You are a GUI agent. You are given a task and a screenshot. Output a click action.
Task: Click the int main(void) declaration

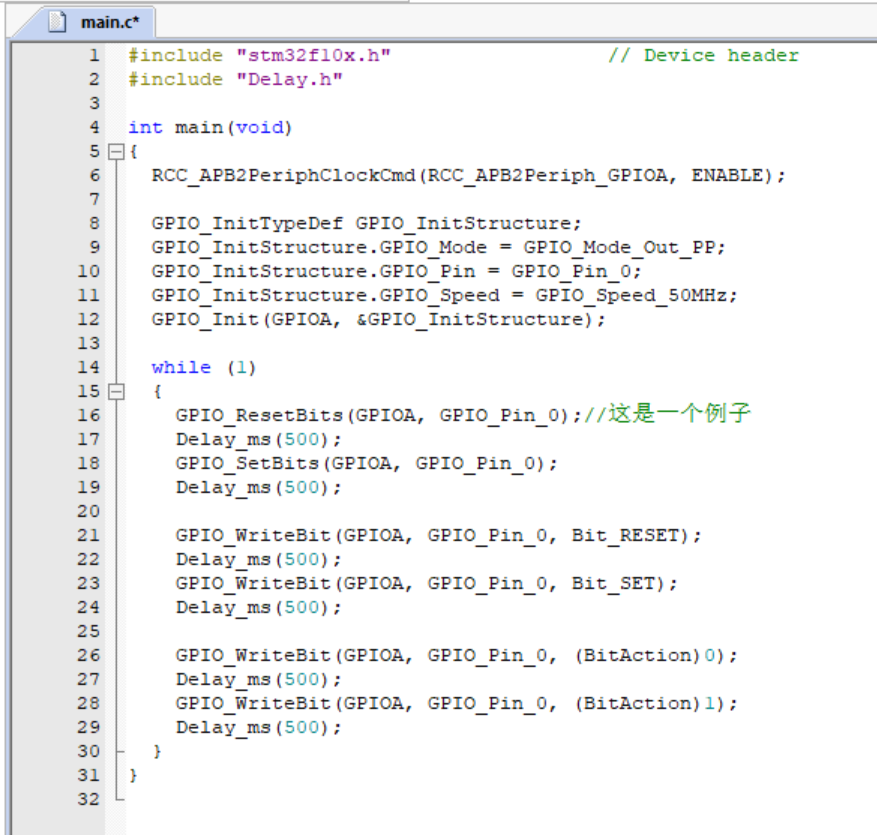(210, 128)
